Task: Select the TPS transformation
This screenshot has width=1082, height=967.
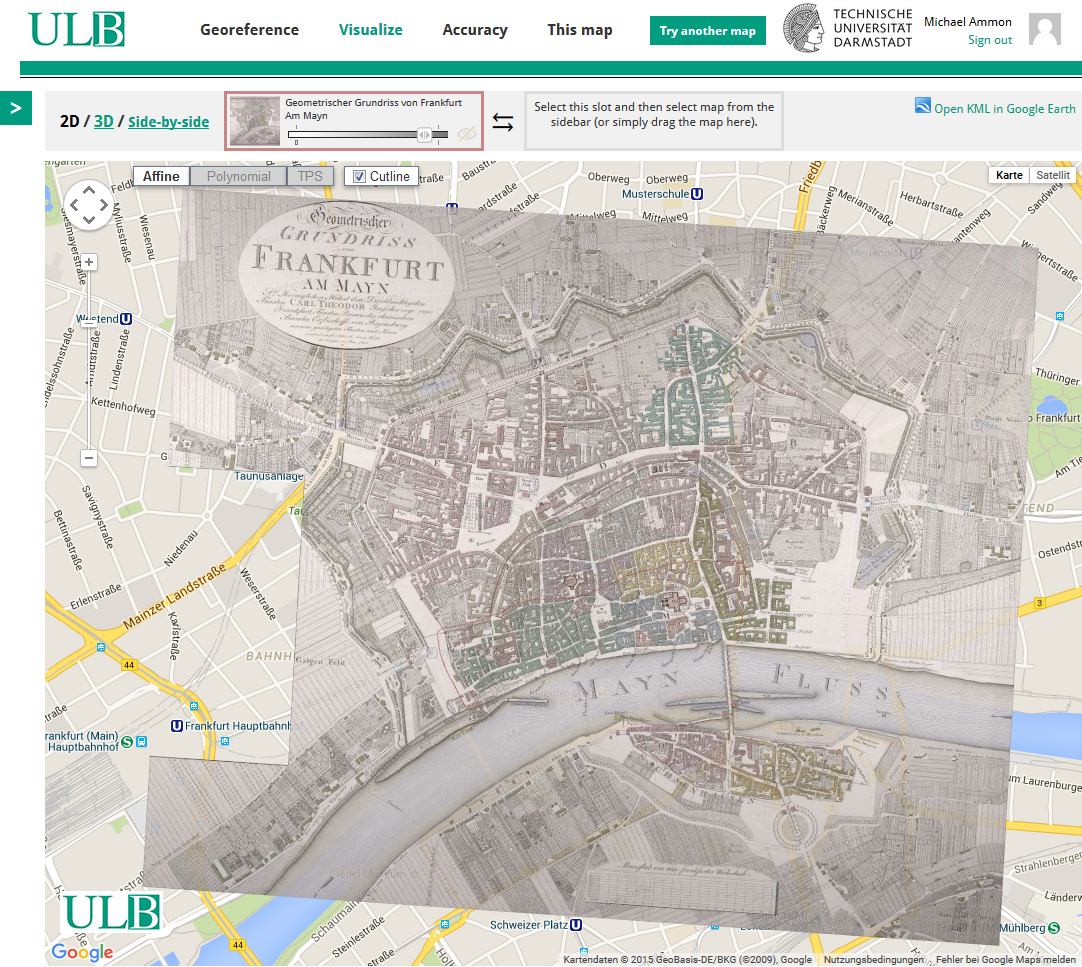Action: [x=310, y=176]
